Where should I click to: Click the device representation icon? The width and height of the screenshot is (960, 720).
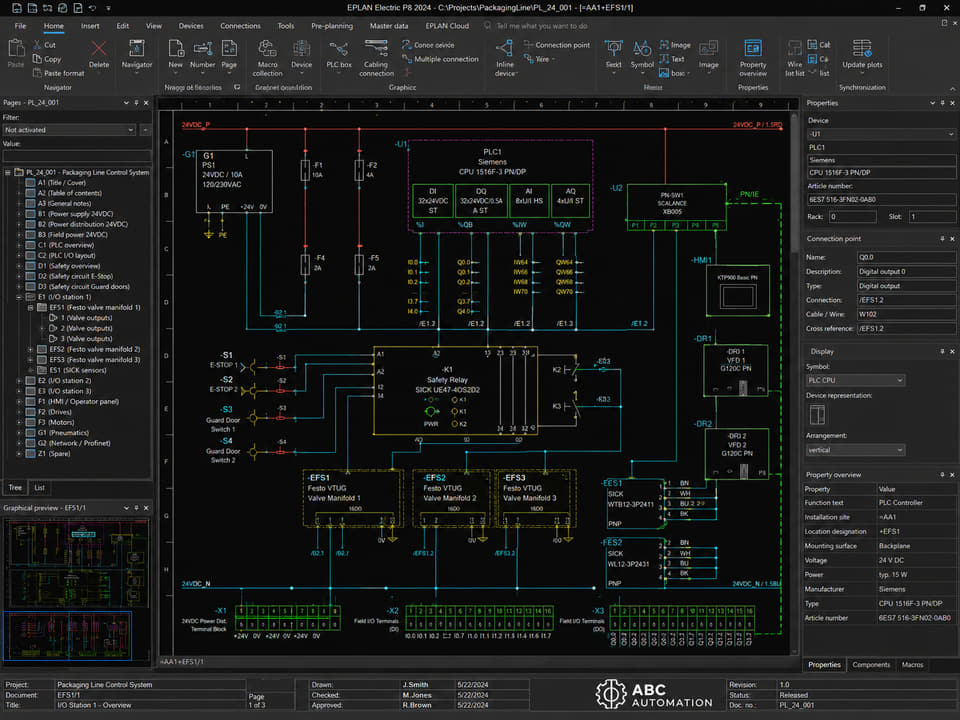point(817,414)
